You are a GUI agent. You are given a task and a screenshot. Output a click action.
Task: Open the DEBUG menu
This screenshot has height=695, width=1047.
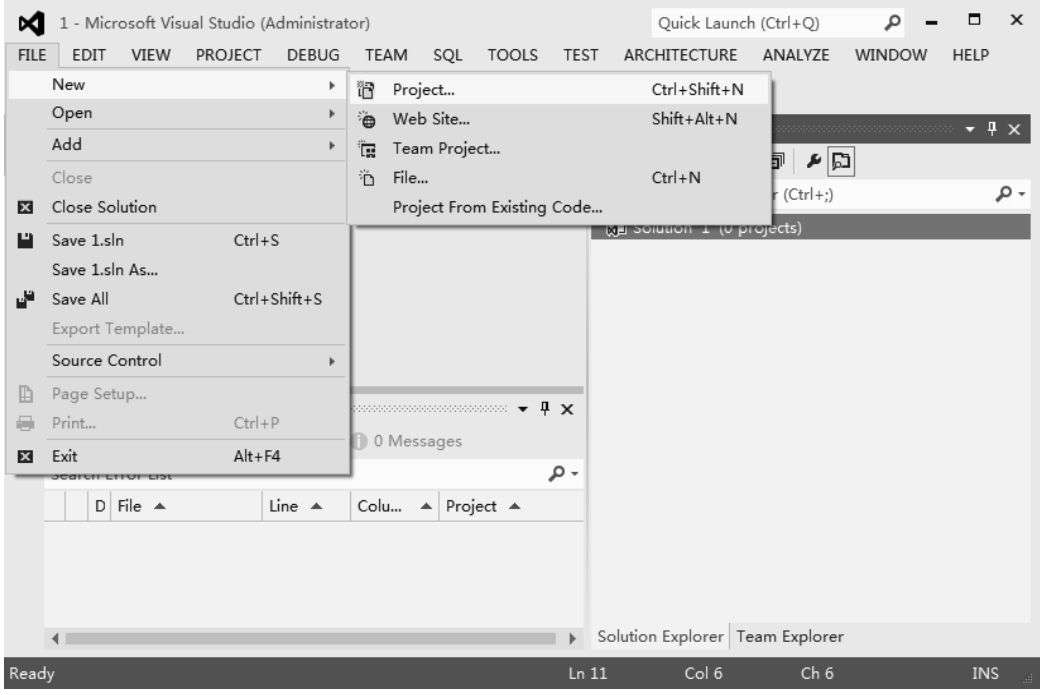(x=313, y=55)
